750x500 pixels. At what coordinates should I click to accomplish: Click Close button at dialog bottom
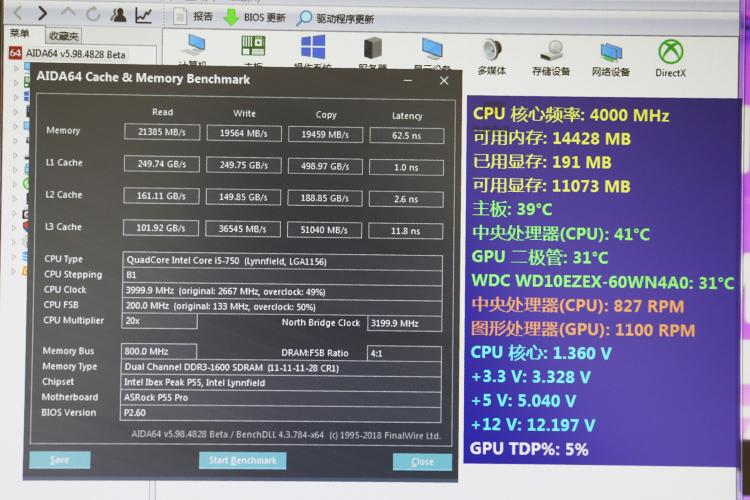click(422, 462)
